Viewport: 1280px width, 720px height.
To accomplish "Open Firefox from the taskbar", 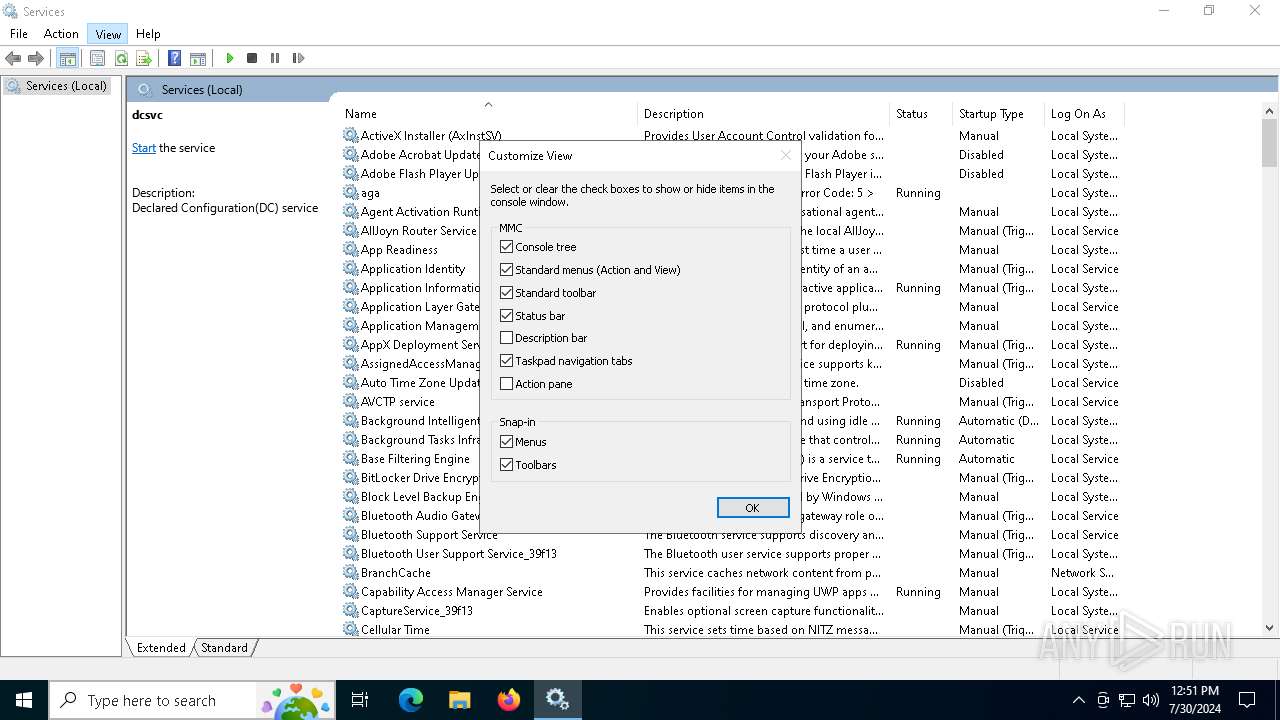I will tap(509, 700).
